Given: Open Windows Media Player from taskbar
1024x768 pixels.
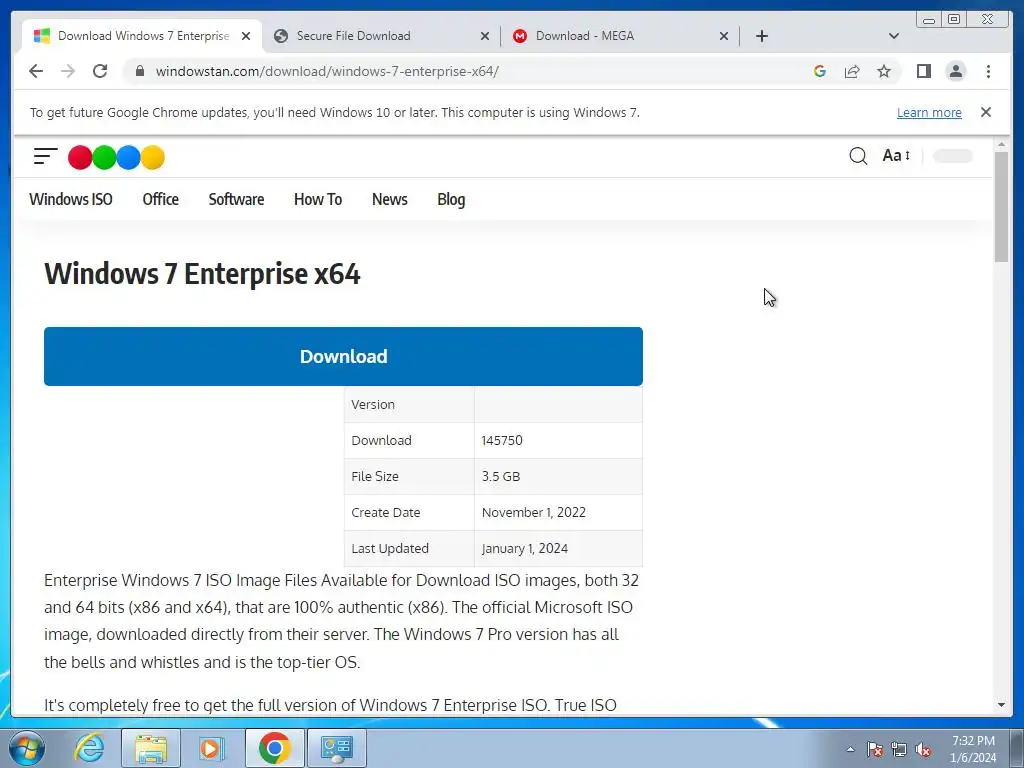Looking at the screenshot, I should tap(210, 748).
